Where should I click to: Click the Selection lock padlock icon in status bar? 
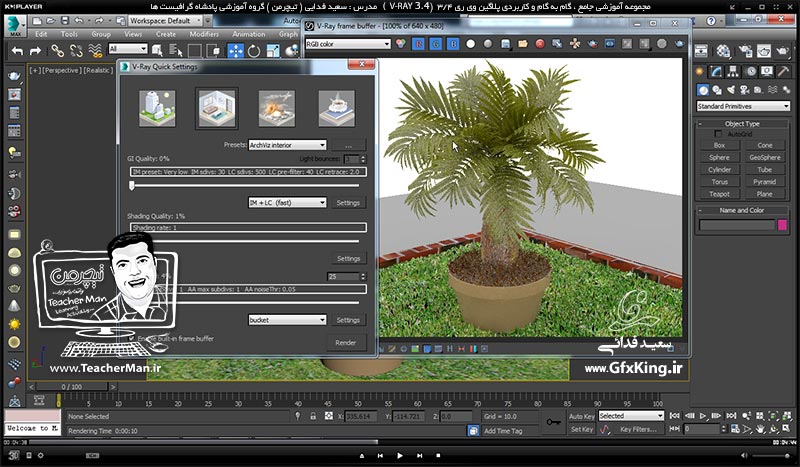pos(313,416)
